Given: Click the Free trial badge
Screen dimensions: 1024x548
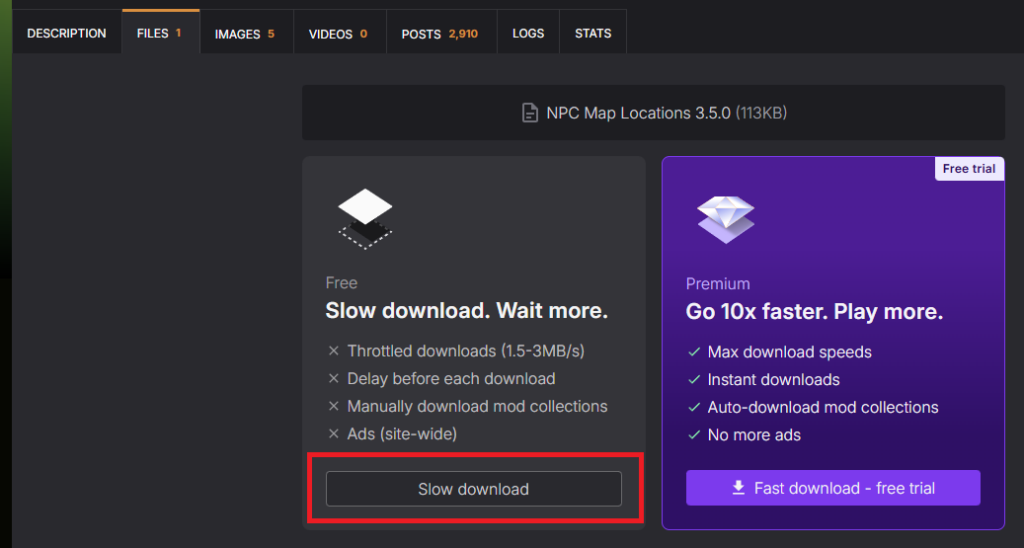Looking at the screenshot, I should [969, 169].
